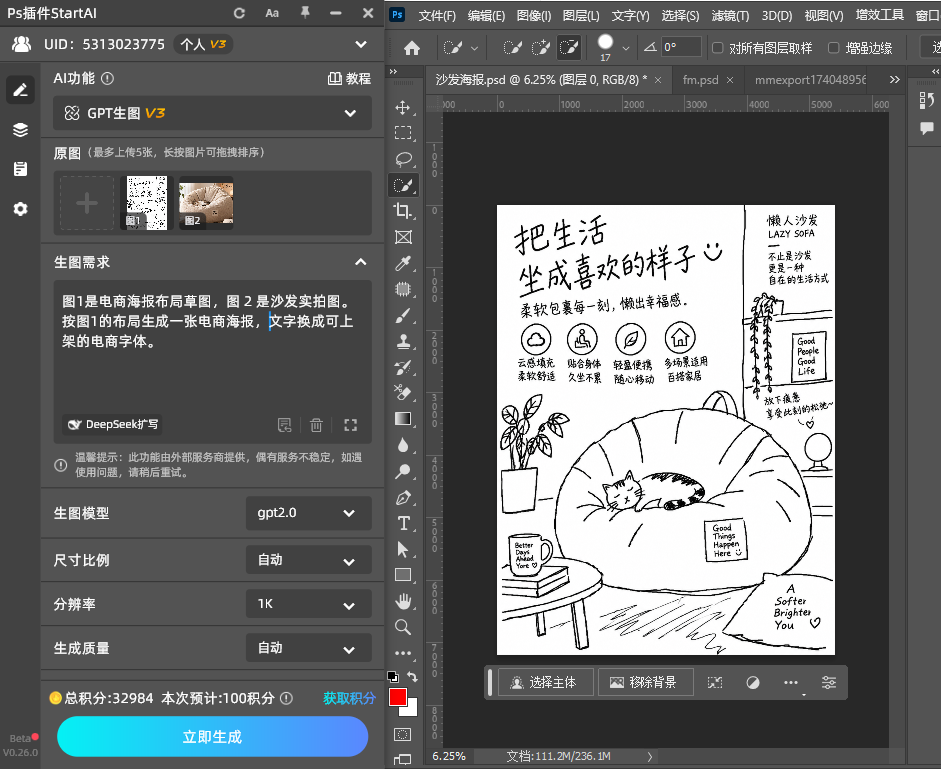Open brush preset picker dropdown arrow

(x=626, y=48)
